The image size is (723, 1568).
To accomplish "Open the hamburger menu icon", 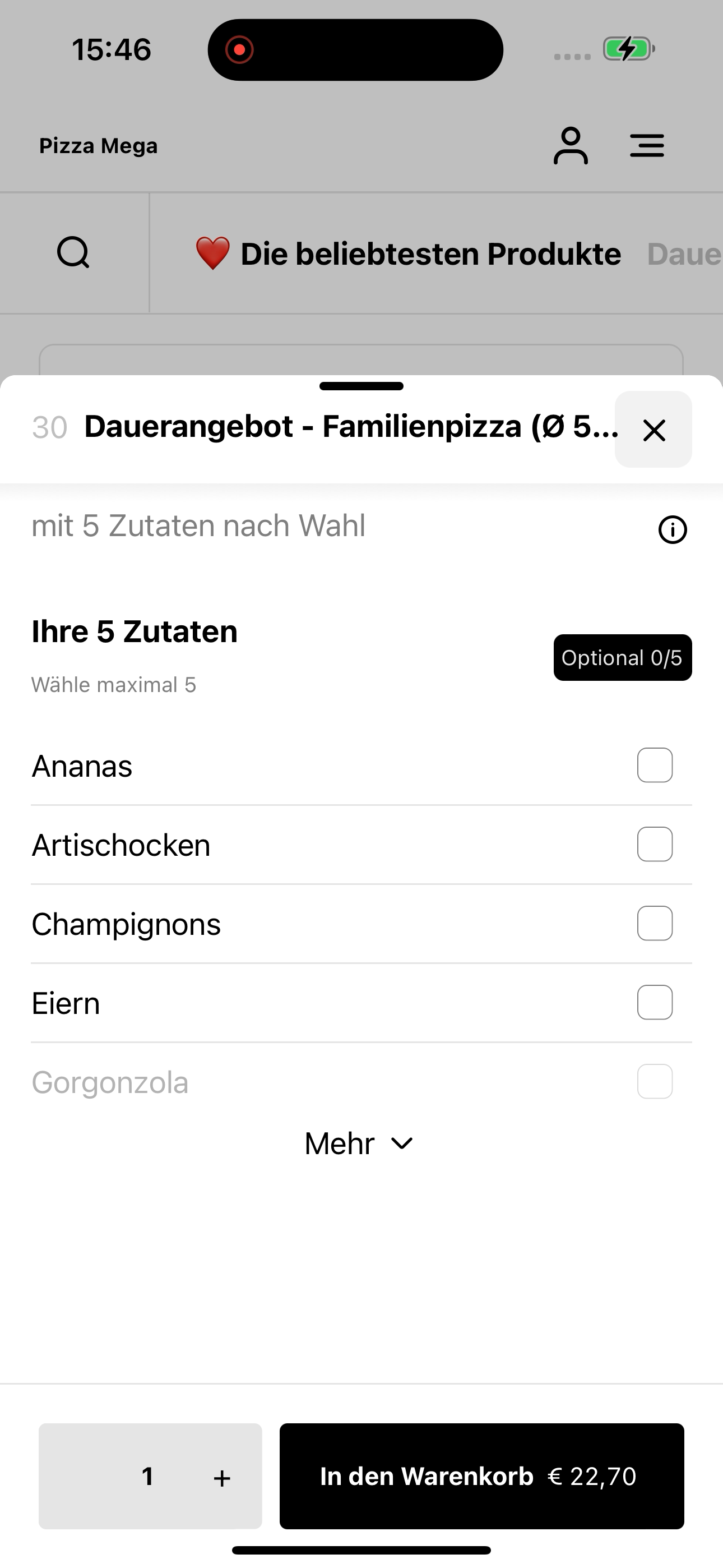I will click(647, 146).
